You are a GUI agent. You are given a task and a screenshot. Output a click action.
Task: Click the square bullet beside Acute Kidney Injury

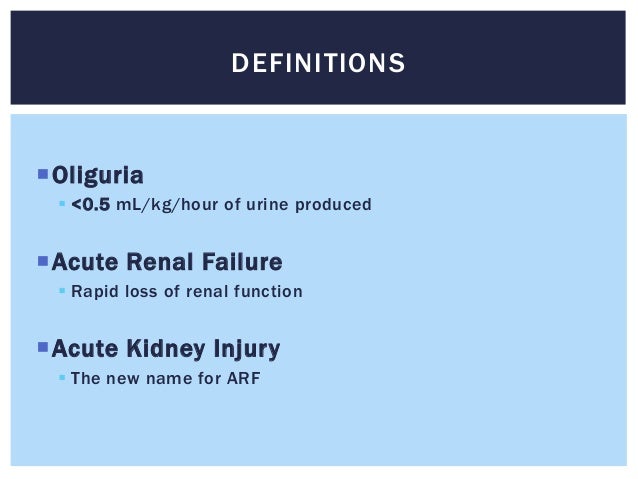[43, 347]
